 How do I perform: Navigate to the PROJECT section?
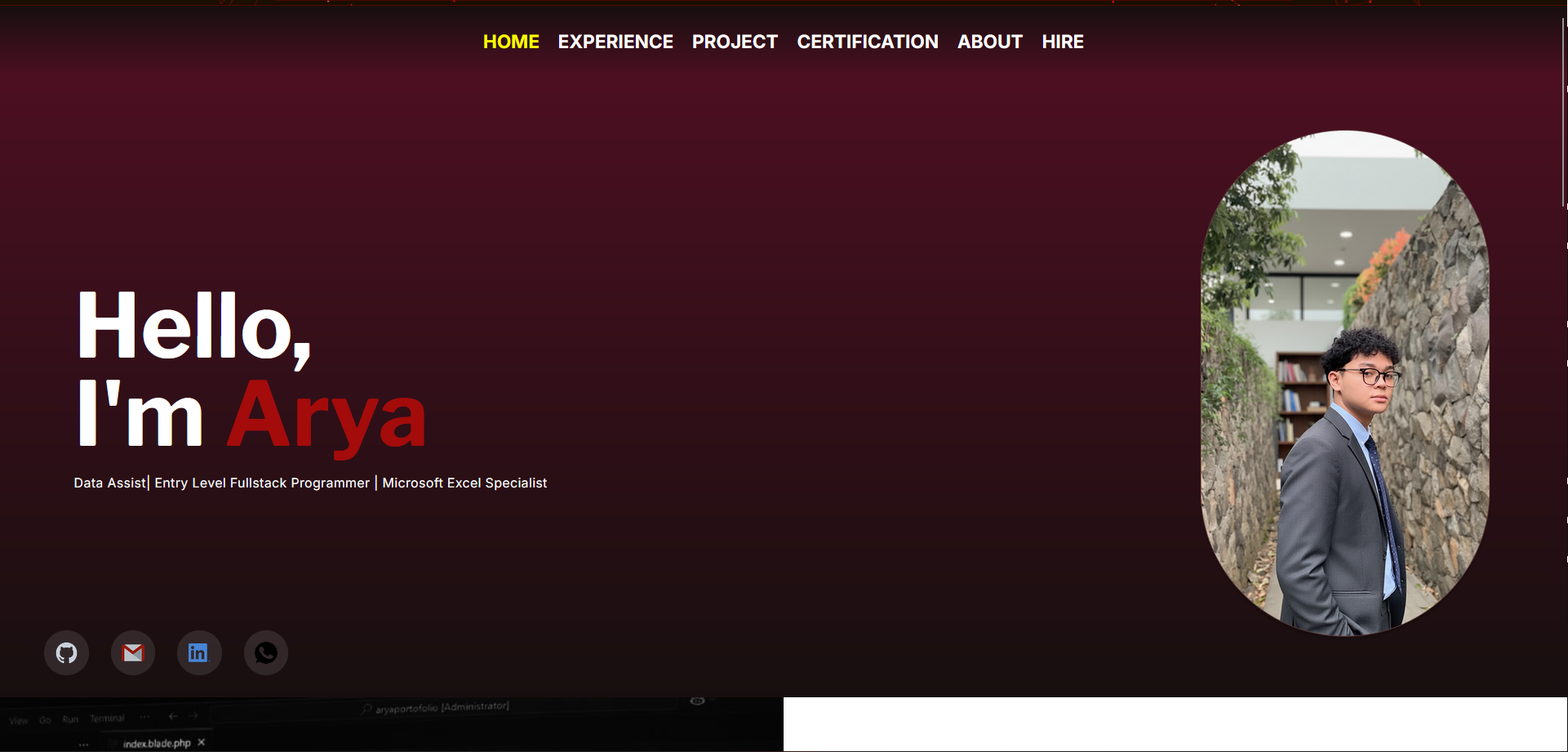click(x=735, y=42)
